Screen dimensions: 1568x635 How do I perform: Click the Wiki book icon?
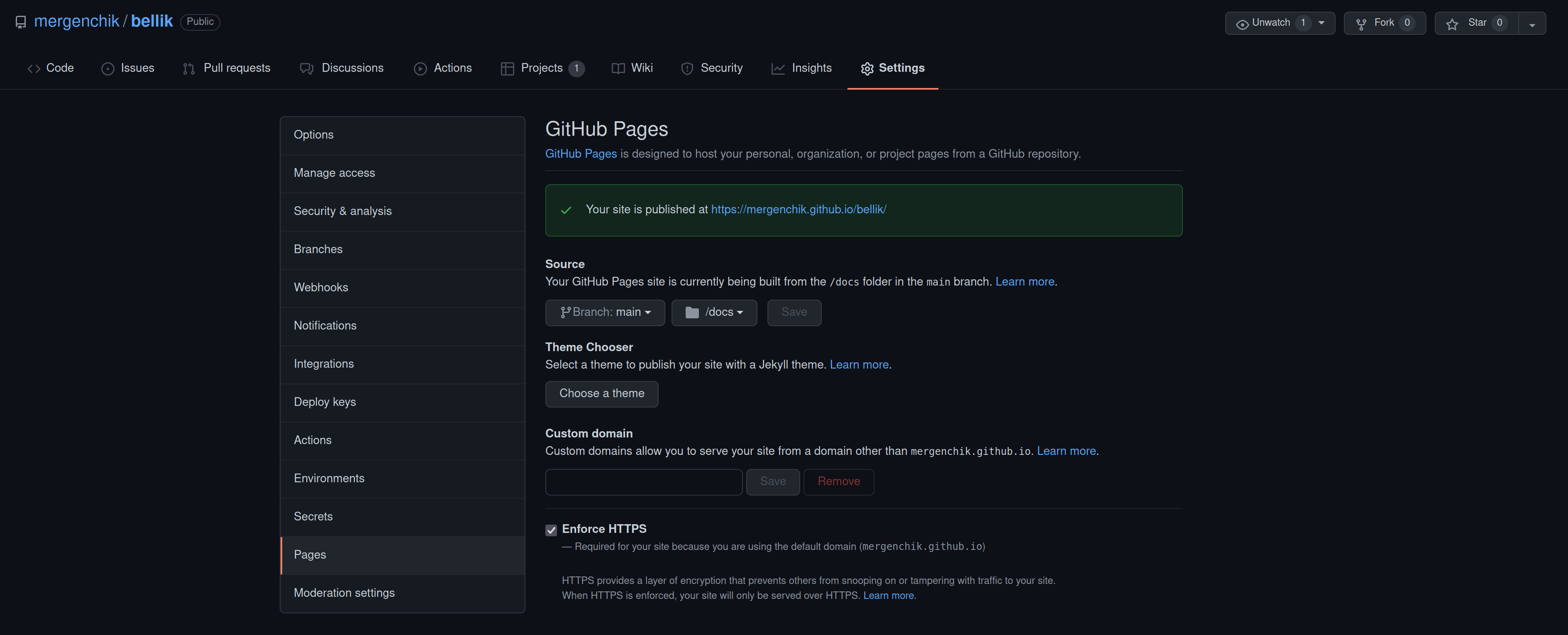click(x=618, y=69)
